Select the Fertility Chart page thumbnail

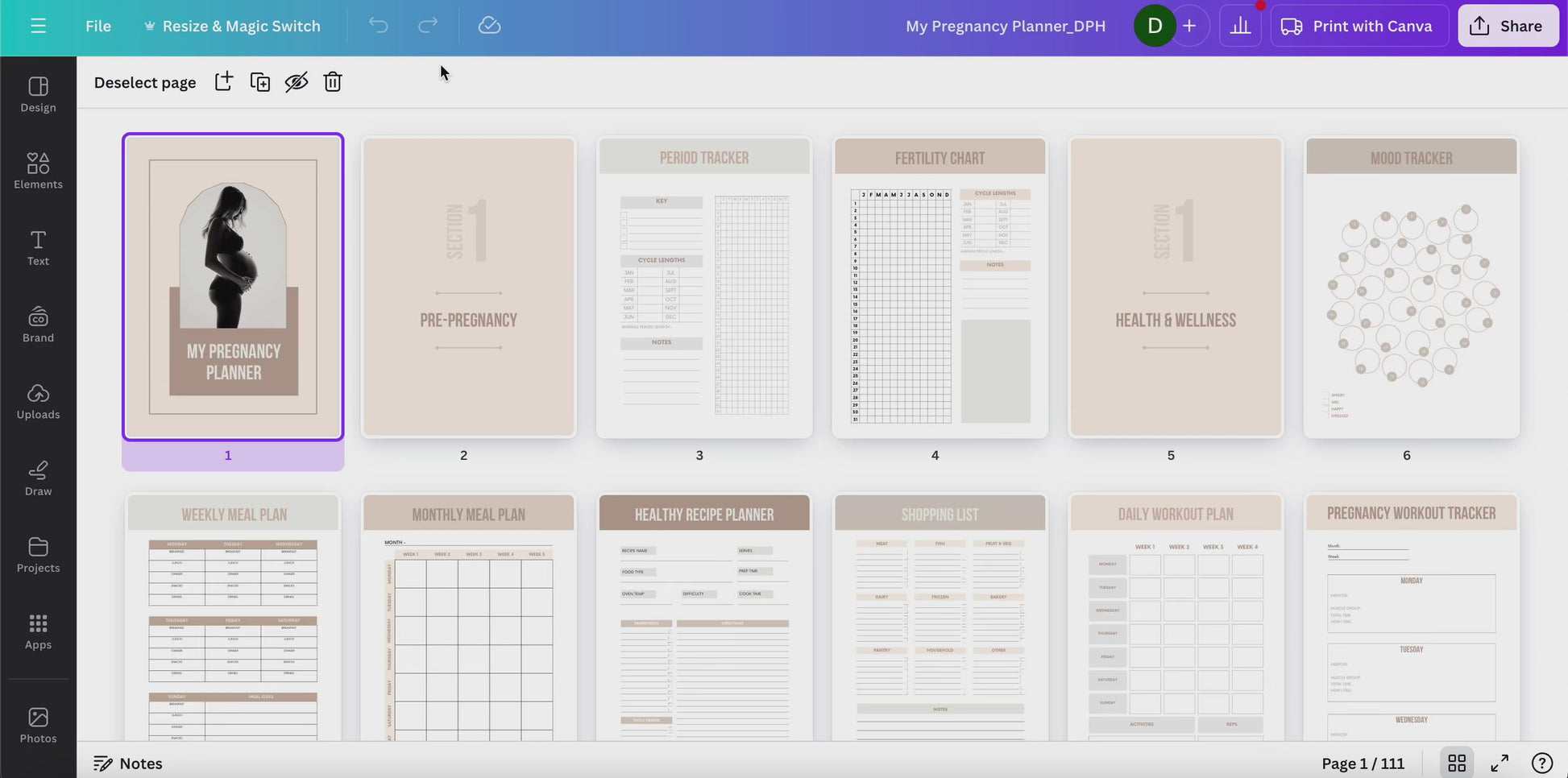(x=940, y=288)
